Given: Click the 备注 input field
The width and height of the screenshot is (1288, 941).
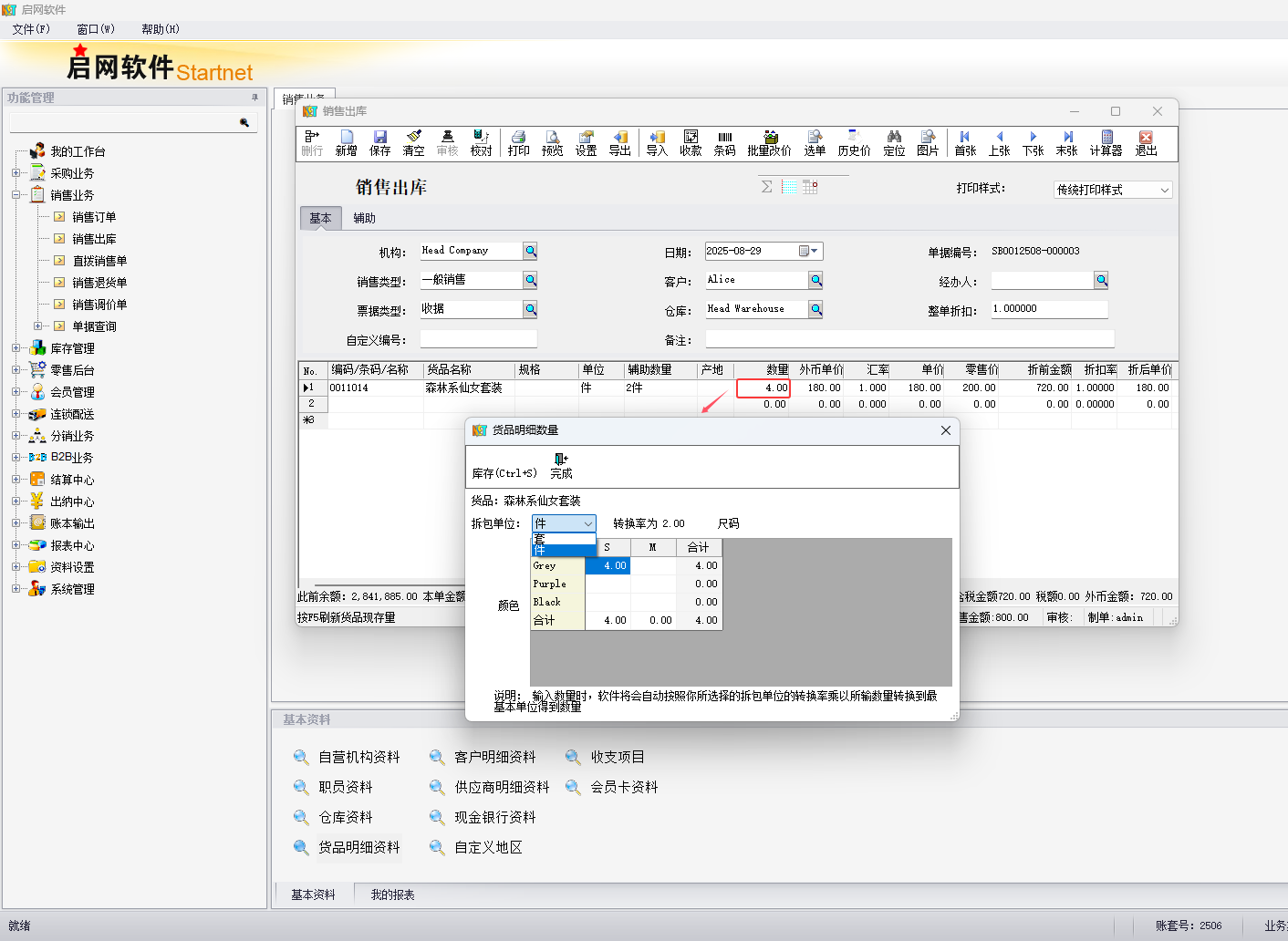Looking at the screenshot, I should coord(909,339).
